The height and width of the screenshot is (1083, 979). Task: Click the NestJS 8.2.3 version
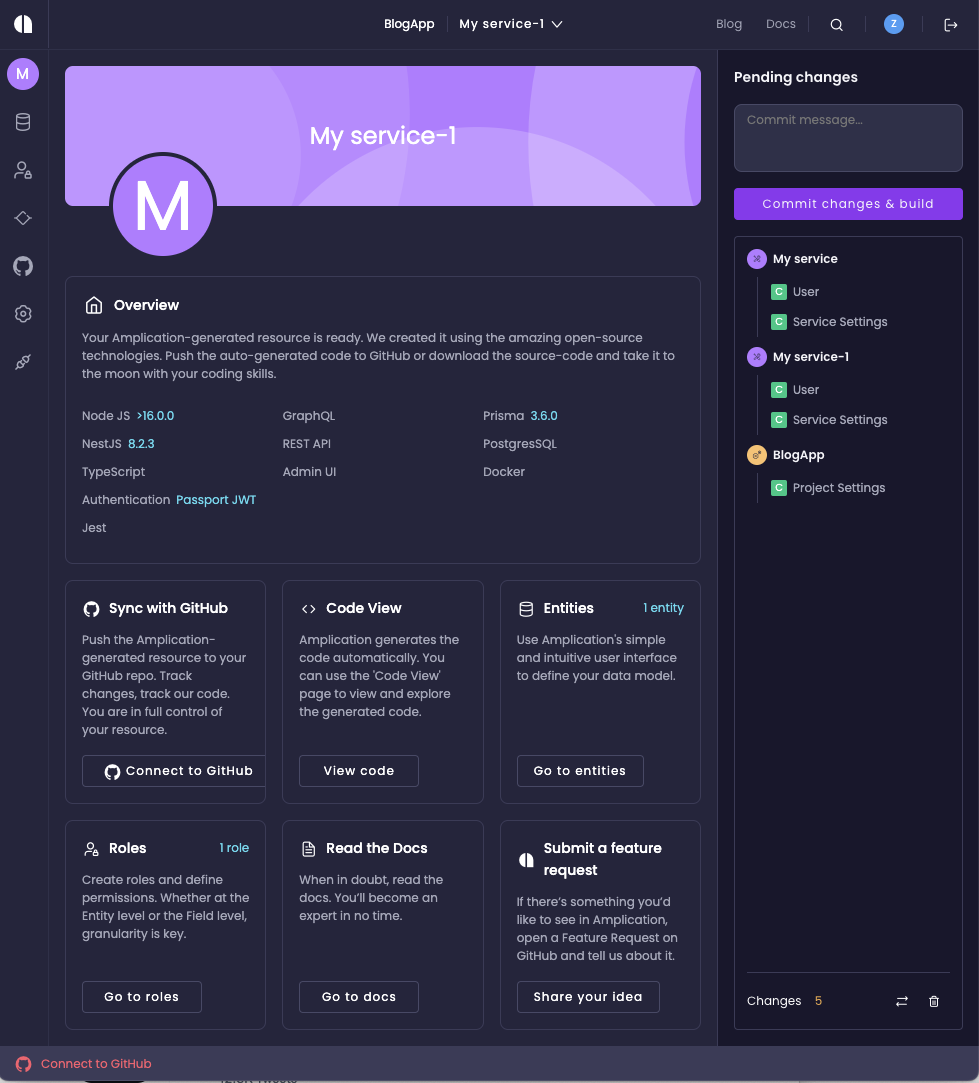tap(141, 443)
